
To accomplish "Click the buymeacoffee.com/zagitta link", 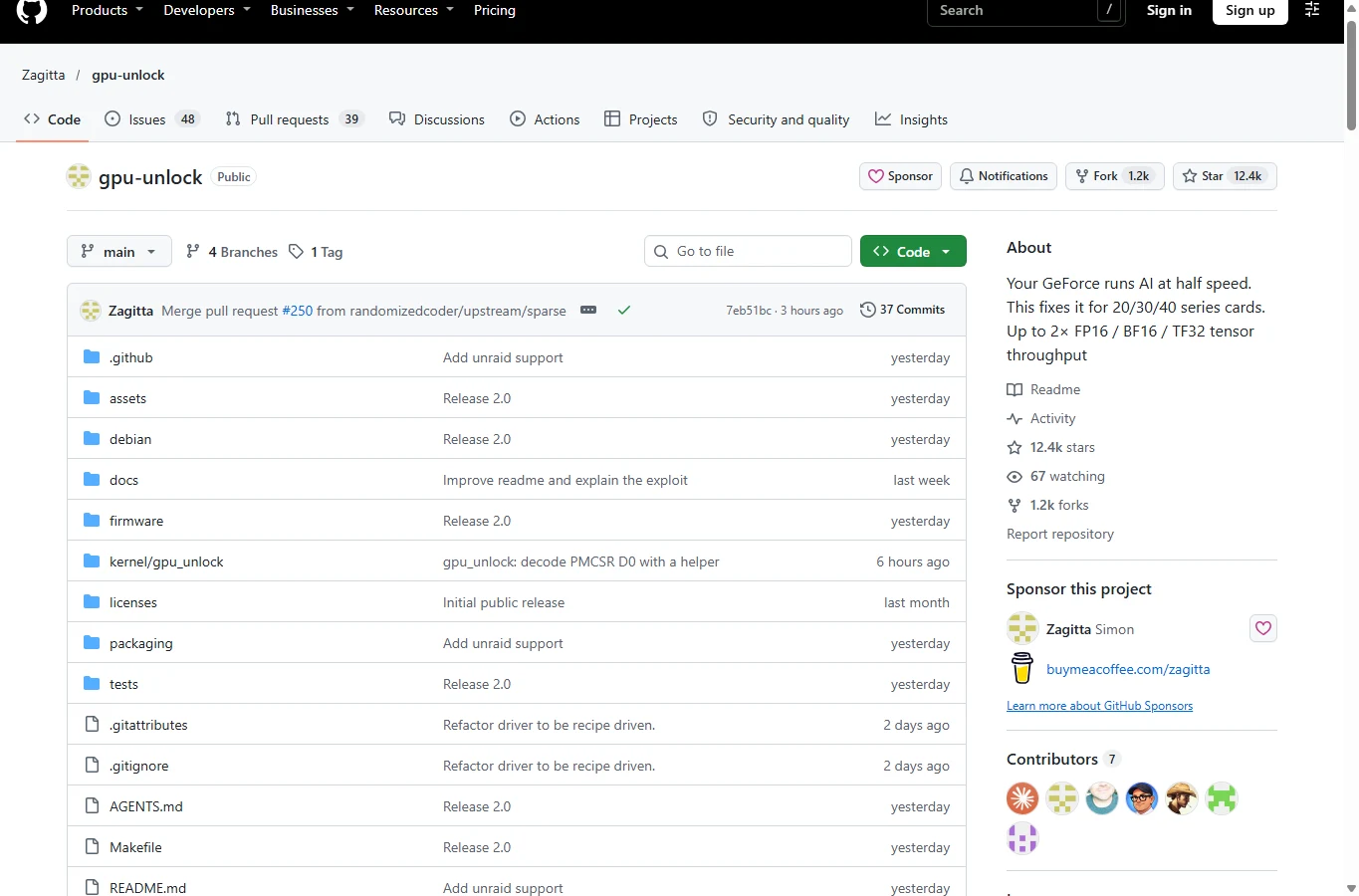I will coord(1128,669).
